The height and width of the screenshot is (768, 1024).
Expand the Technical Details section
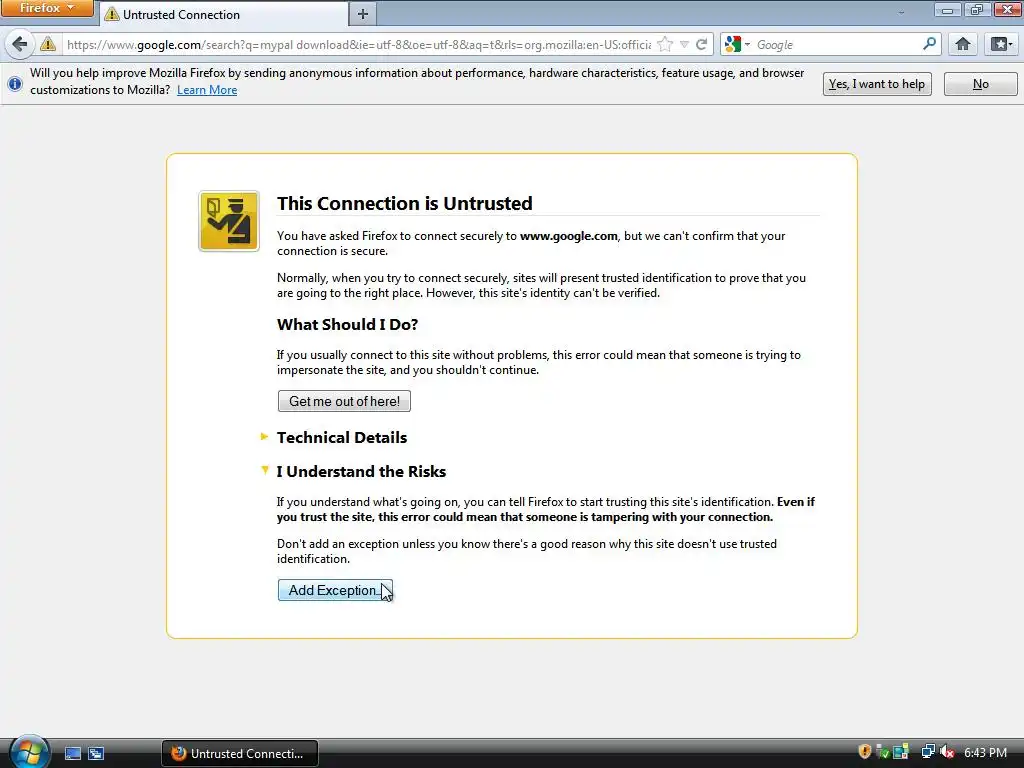click(342, 438)
